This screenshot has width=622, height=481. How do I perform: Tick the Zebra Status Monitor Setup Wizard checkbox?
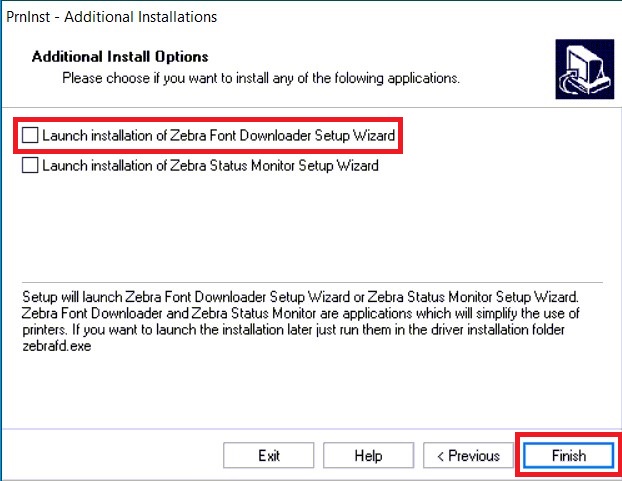coord(30,165)
